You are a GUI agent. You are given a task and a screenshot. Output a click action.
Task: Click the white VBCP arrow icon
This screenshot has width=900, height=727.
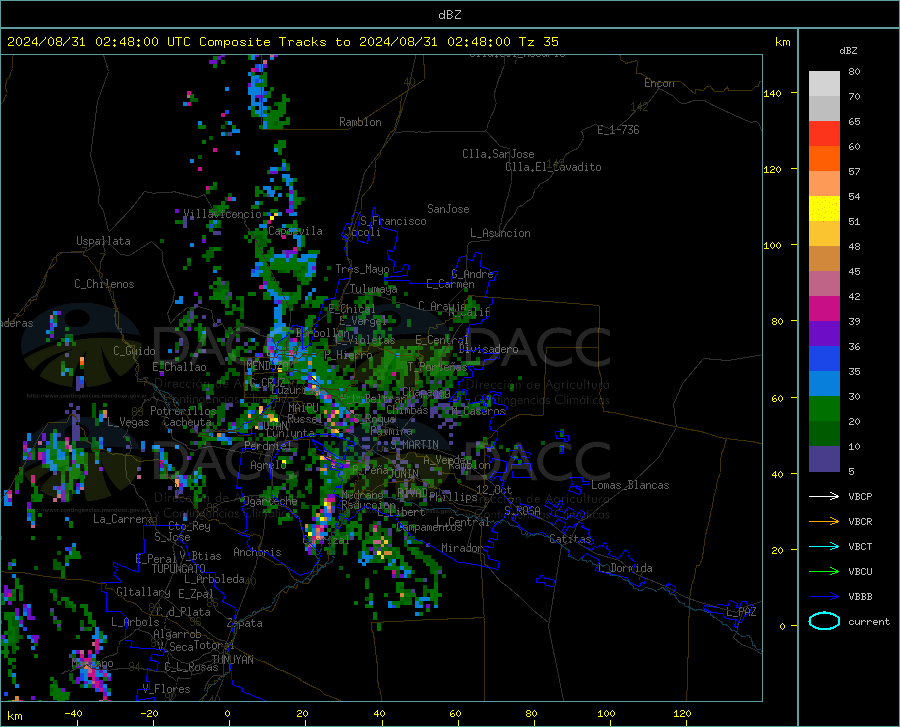824,496
